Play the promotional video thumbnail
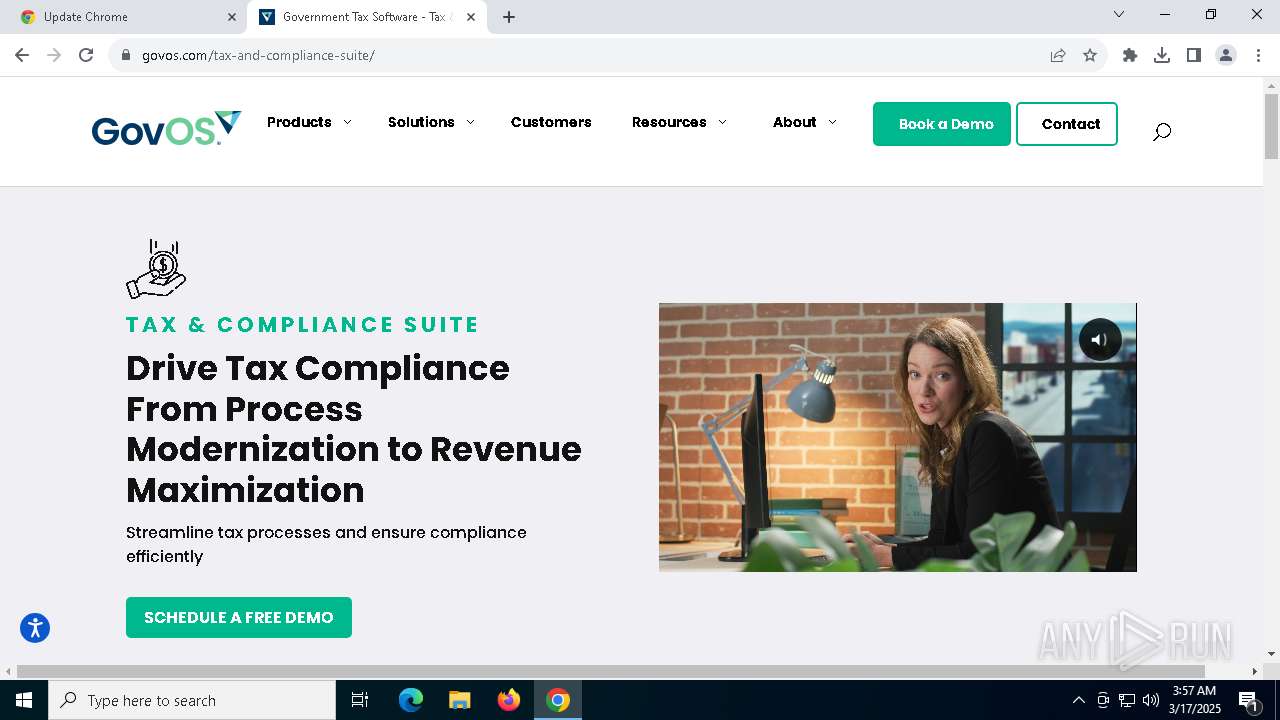The image size is (1280, 720). click(x=897, y=437)
